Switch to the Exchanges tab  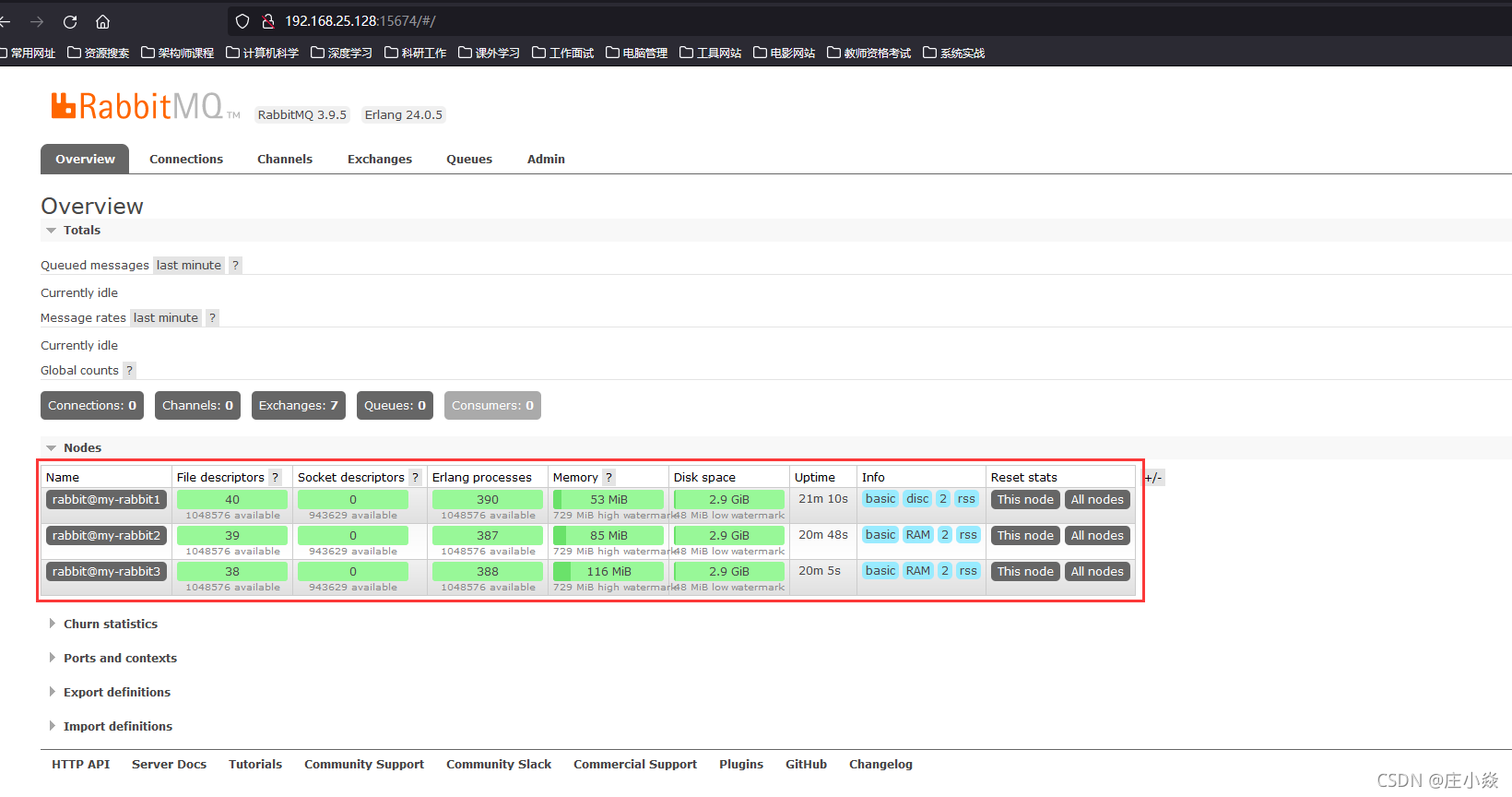380,160
